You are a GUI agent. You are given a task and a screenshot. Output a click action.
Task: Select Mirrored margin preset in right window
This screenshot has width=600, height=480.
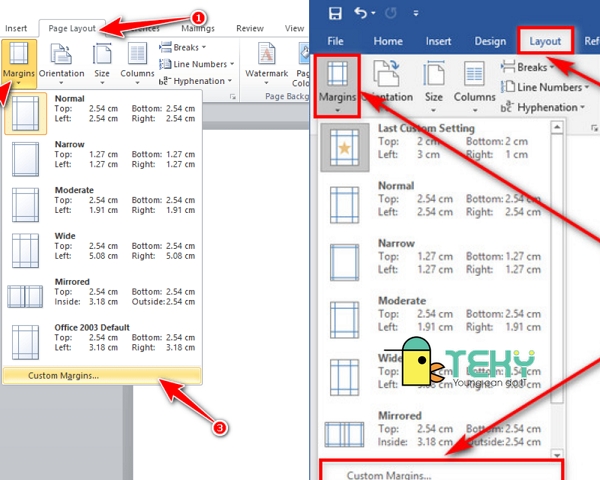(434, 434)
